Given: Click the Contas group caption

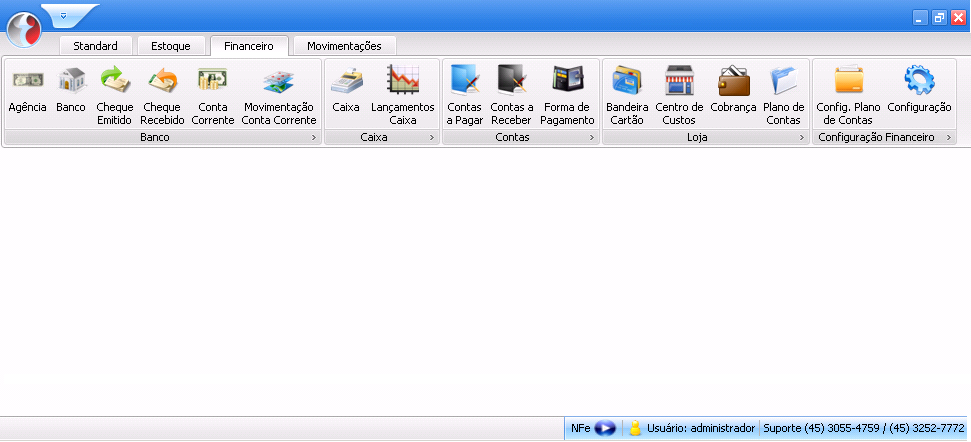Looking at the screenshot, I should (512, 137).
